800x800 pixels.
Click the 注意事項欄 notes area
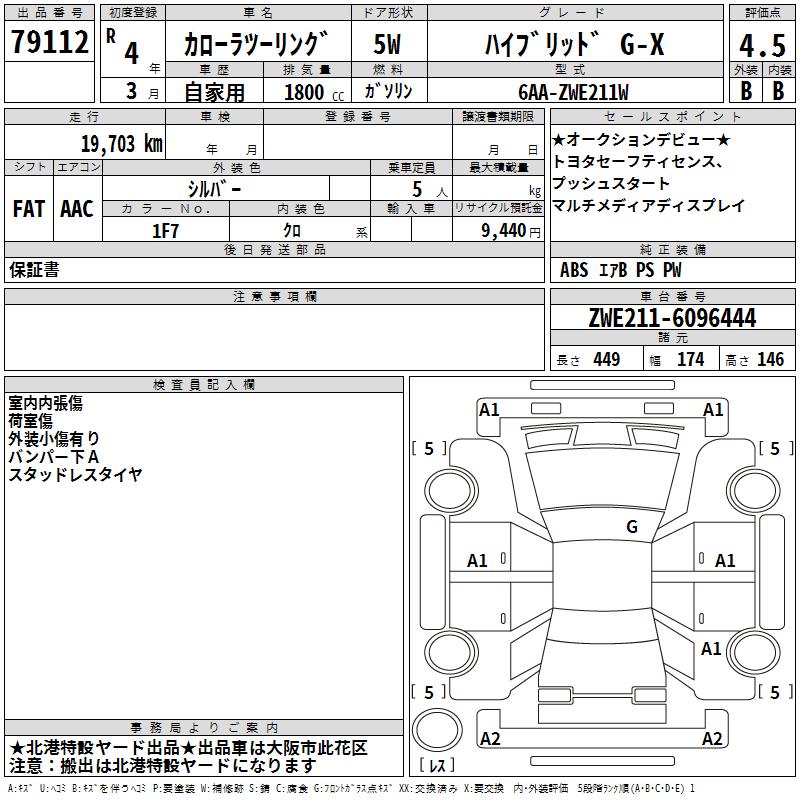[274, 337]
